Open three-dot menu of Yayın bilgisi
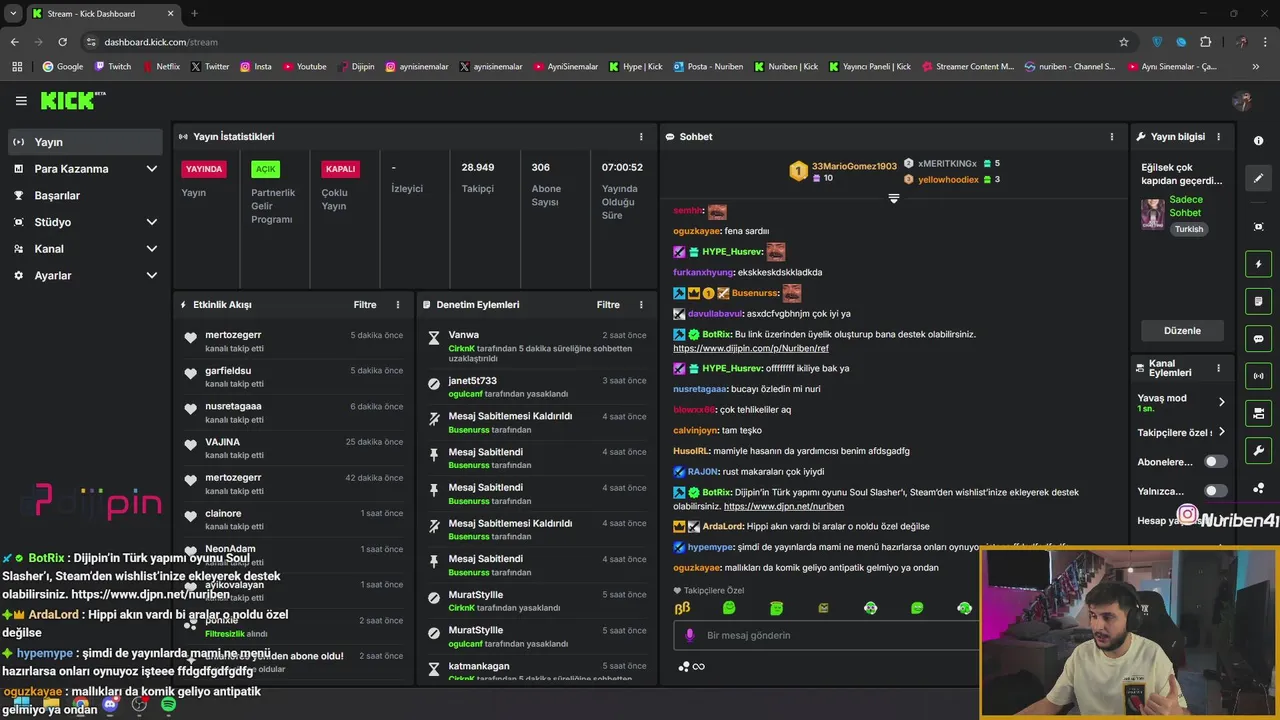This screenshot has height=720, width=1280. 1218,137
